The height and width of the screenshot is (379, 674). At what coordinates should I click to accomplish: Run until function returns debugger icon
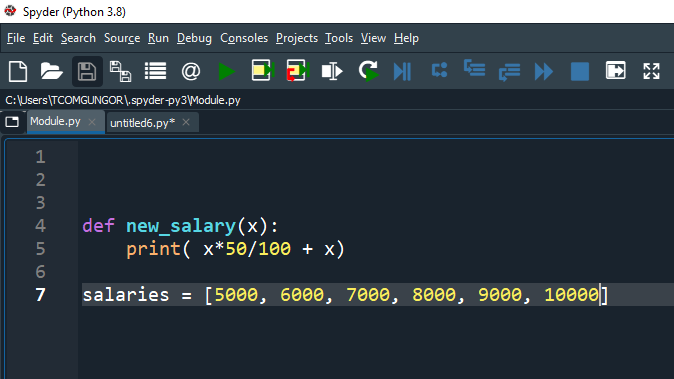(x=509, y=71)
